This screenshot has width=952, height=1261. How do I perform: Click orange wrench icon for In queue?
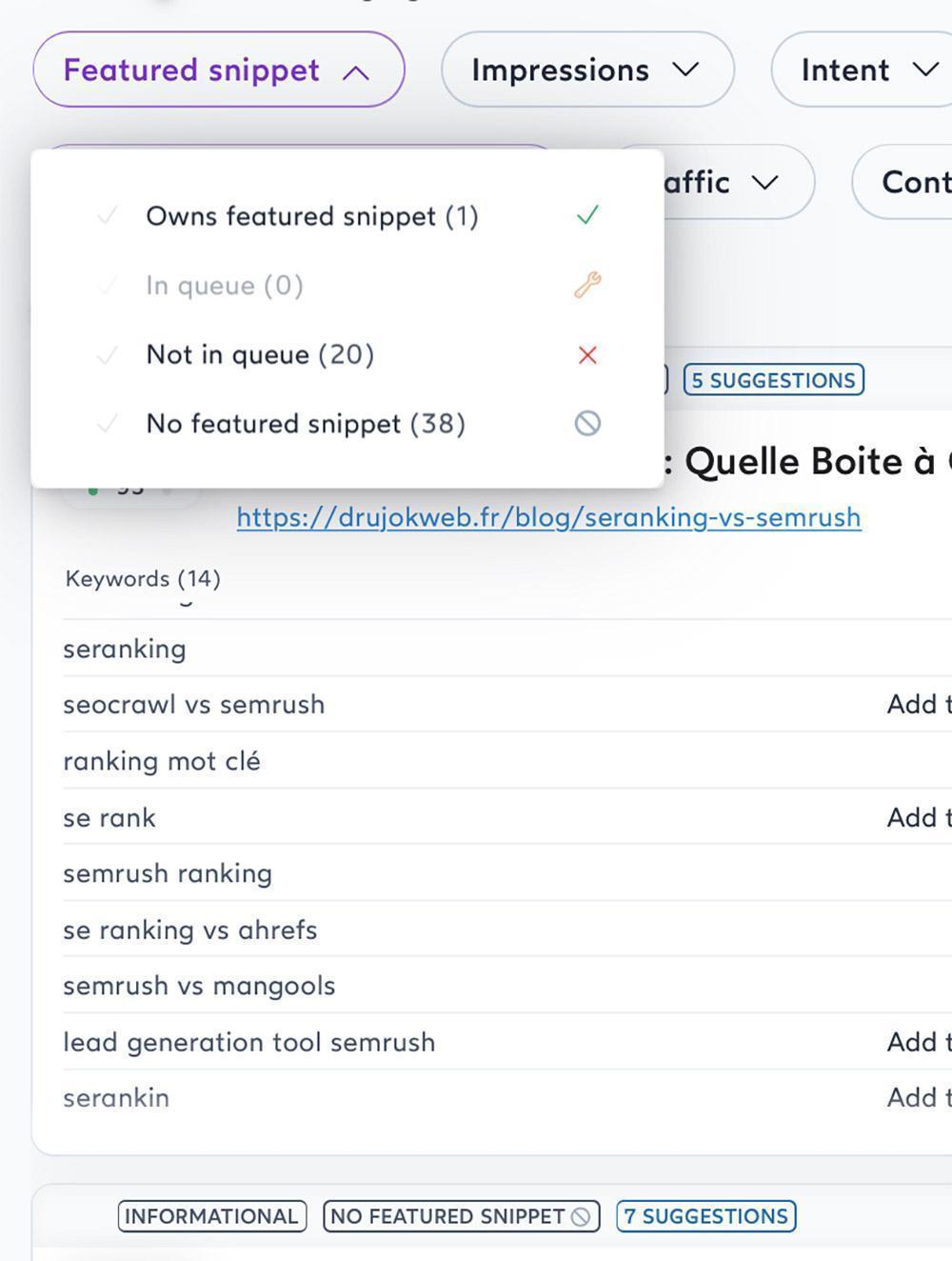587,285
